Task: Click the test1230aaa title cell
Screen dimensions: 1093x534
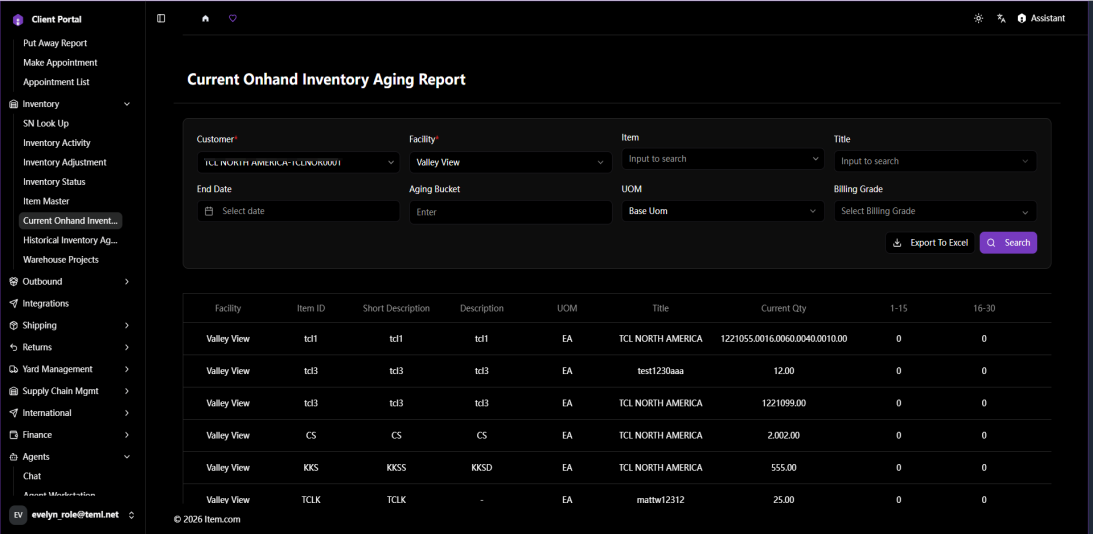Action: tap(660, 371)
